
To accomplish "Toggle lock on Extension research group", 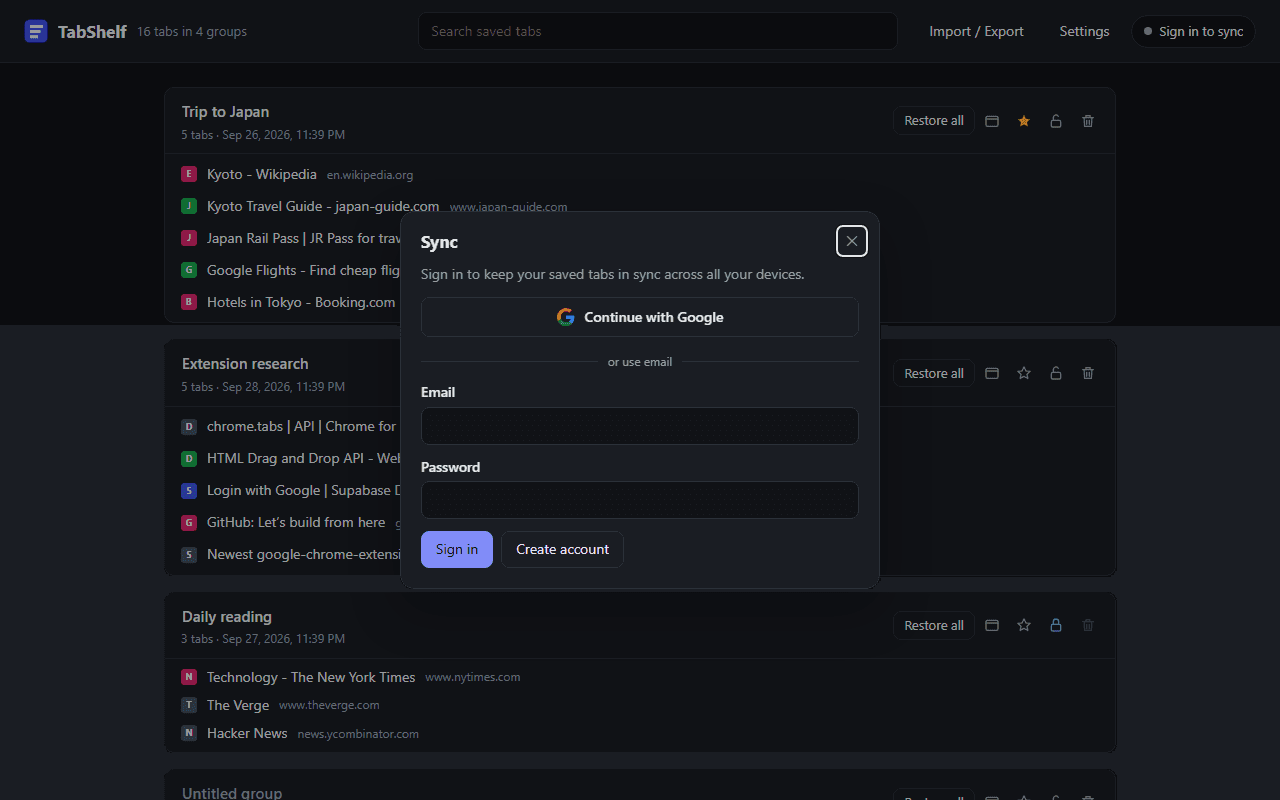I will 1056,373.
